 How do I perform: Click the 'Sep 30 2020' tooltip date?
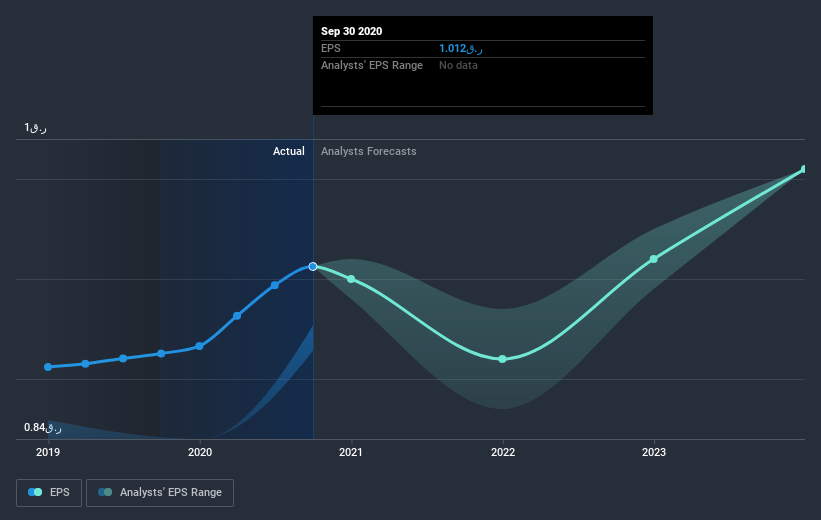[351, 31]
